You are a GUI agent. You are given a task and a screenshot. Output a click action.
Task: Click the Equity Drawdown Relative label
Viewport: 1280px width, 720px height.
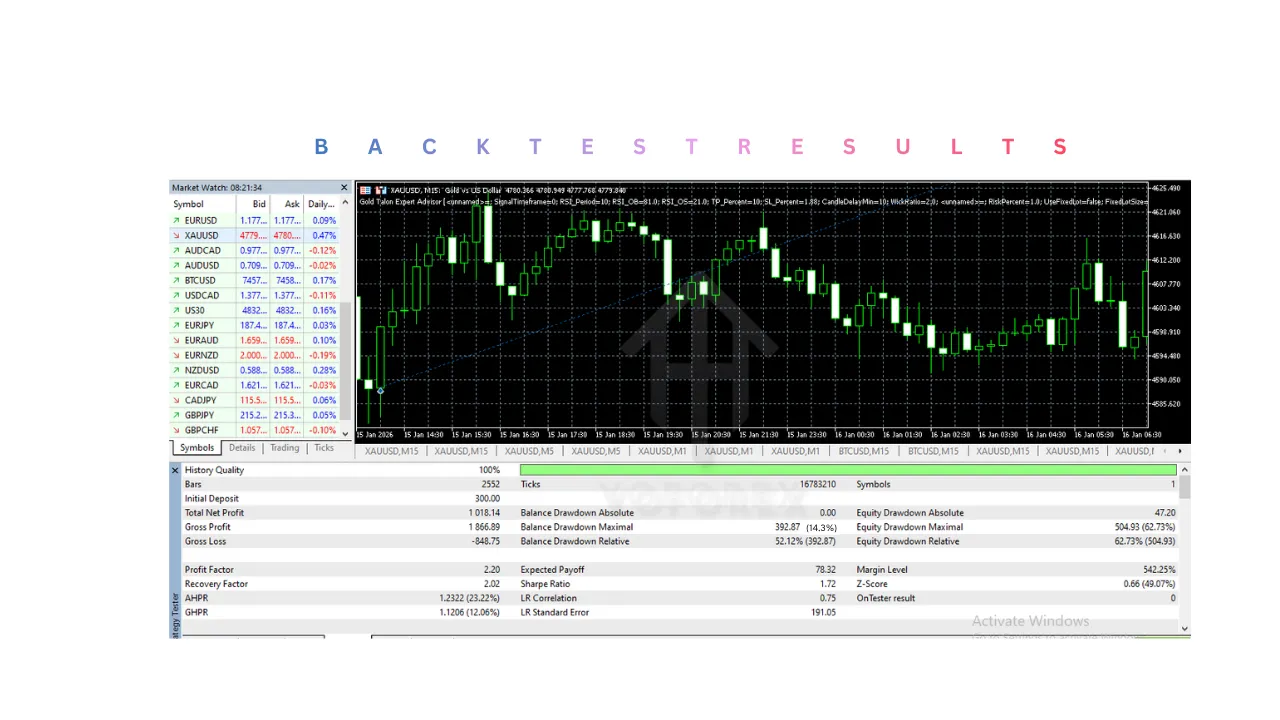908,541
